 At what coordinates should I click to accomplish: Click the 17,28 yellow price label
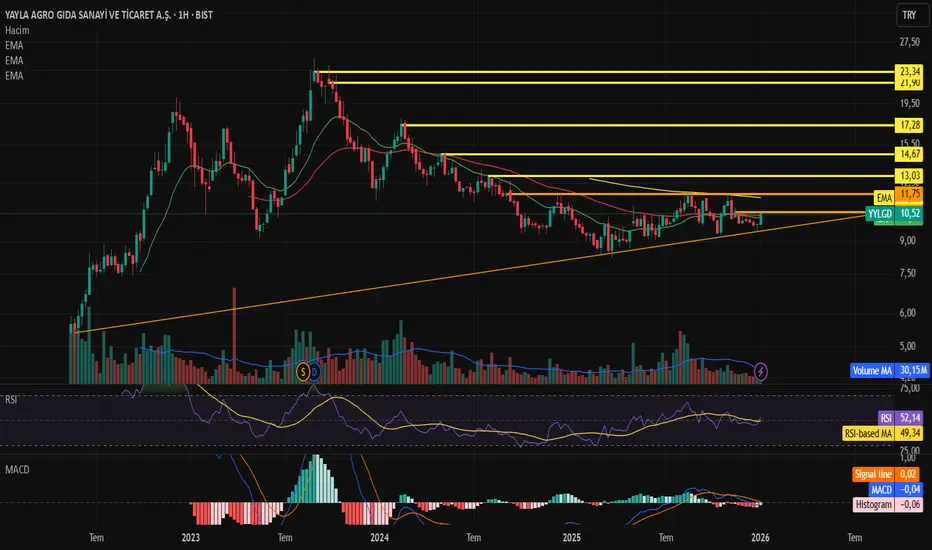[x=909, y=125]
